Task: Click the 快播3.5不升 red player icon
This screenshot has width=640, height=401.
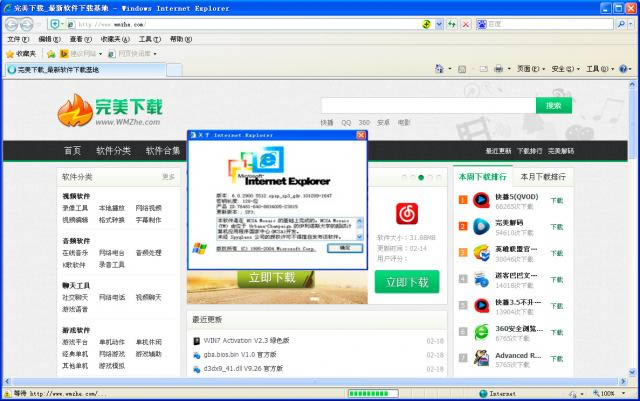Action: tap(481, 305)
